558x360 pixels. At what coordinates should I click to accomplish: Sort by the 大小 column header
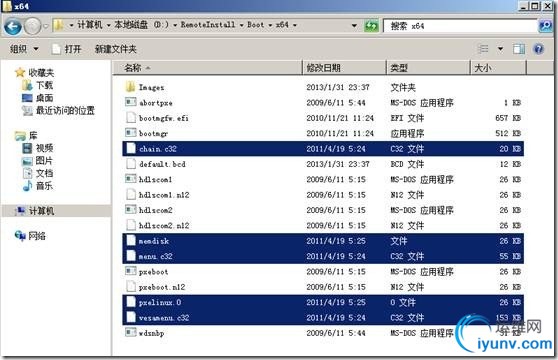click(498, 68)
